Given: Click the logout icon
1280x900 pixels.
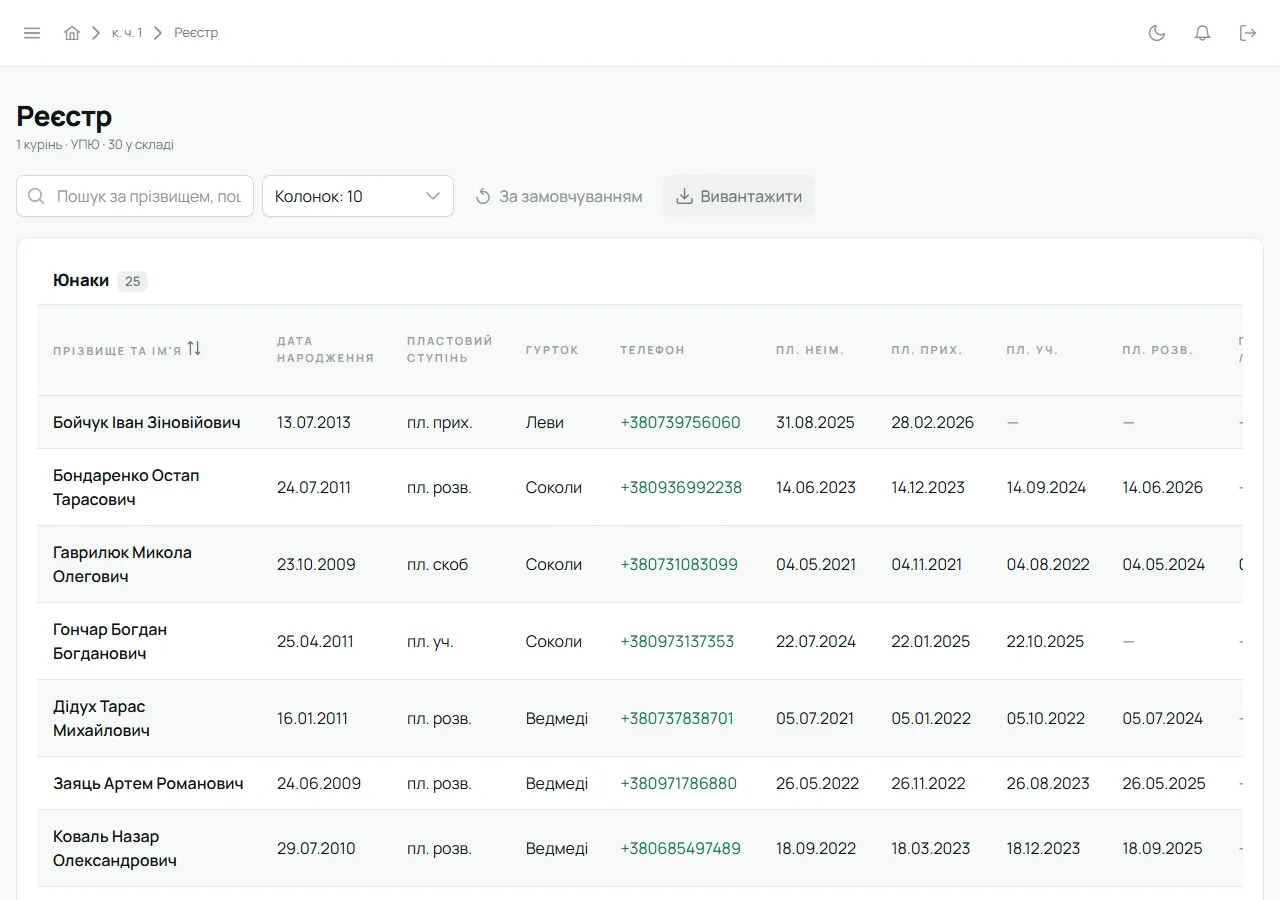Looking at the screenshot, I should pyautogui.click(x=1248, y=33).
